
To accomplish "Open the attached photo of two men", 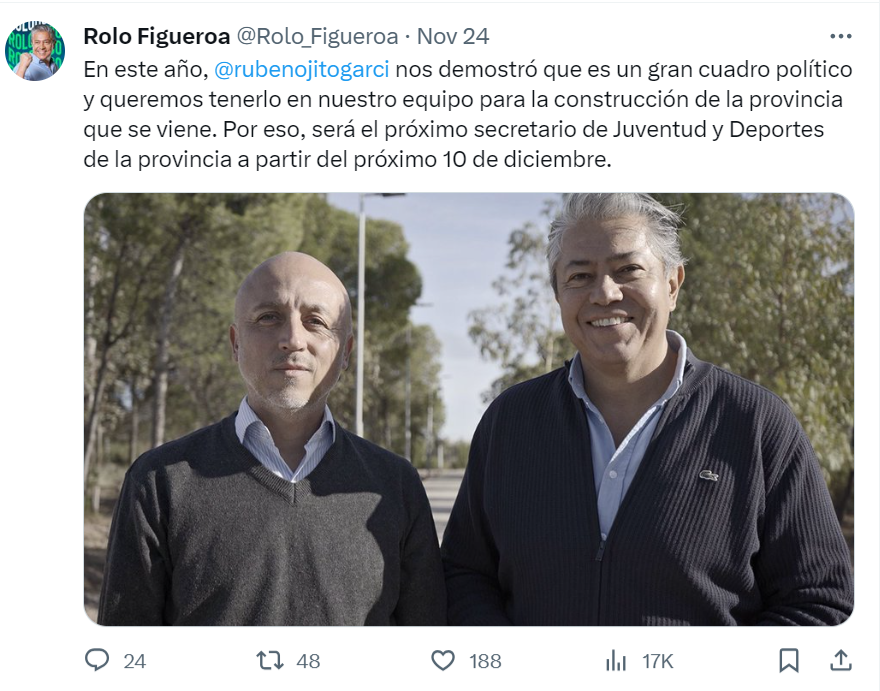I will pos(469,409).
